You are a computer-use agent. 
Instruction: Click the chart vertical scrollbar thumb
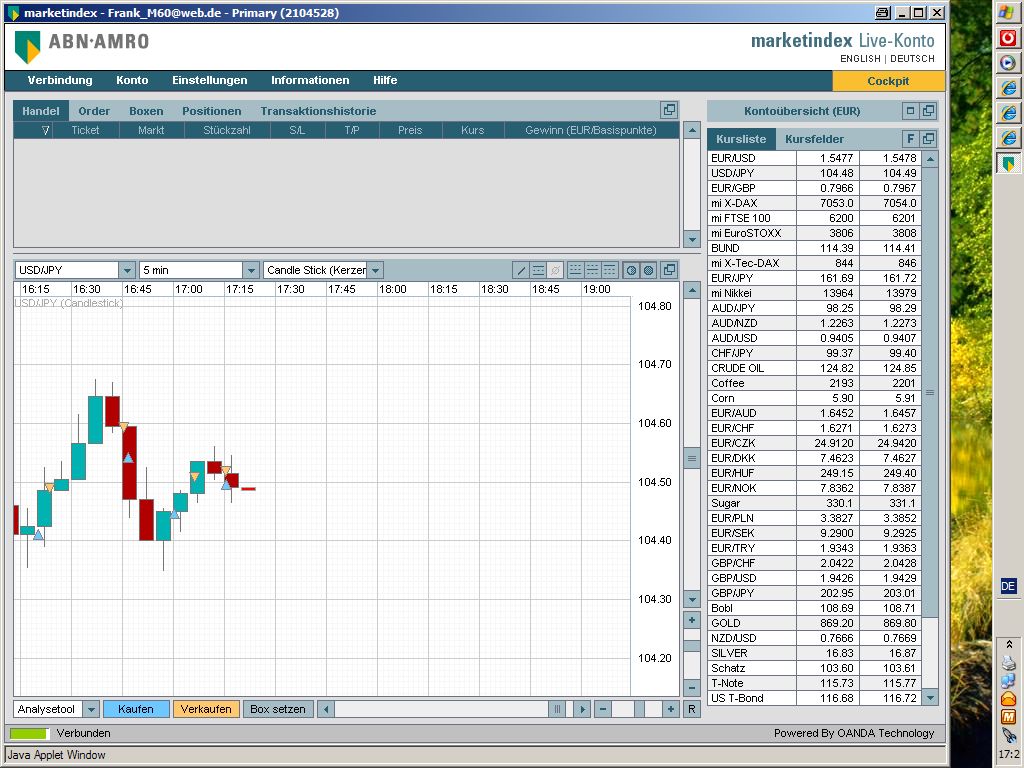692,458
